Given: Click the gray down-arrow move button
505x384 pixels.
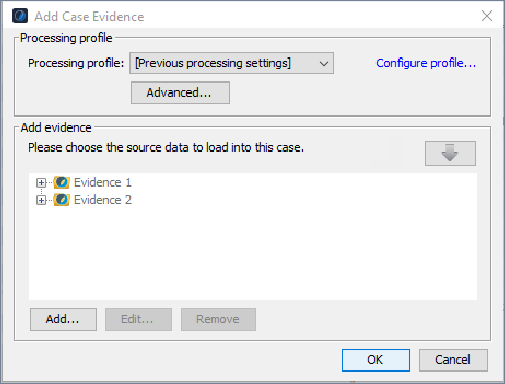Looking at the screenshot, I should pos(450,153).
